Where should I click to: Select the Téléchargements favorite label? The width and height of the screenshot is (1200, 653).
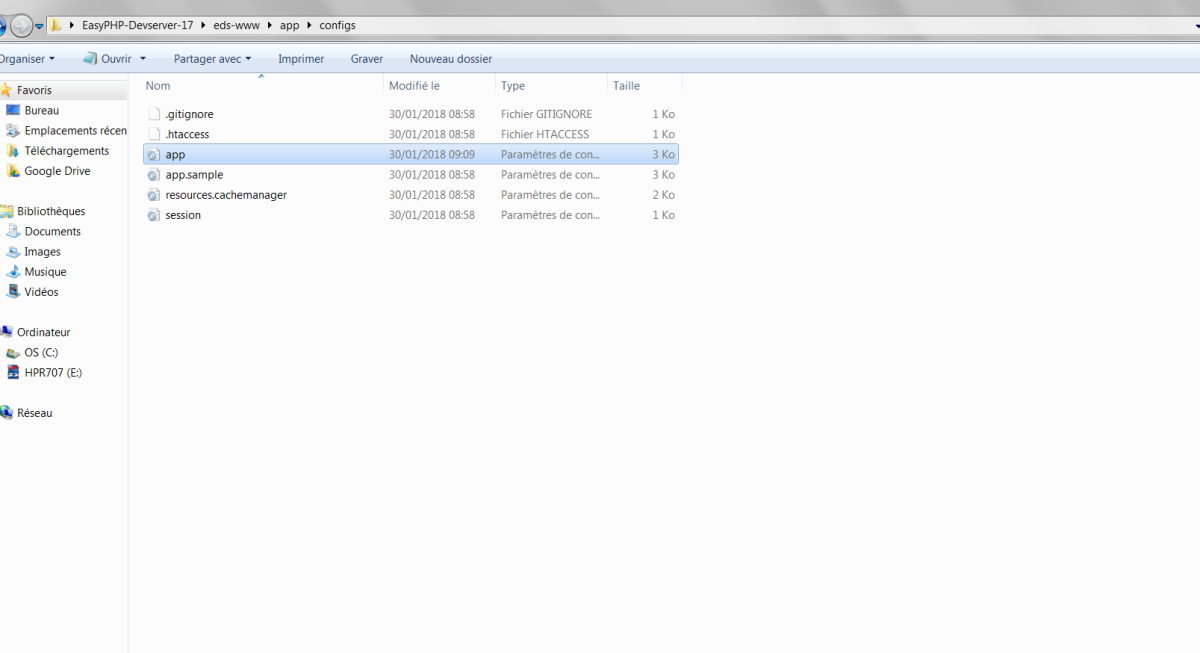coord(67,151)
